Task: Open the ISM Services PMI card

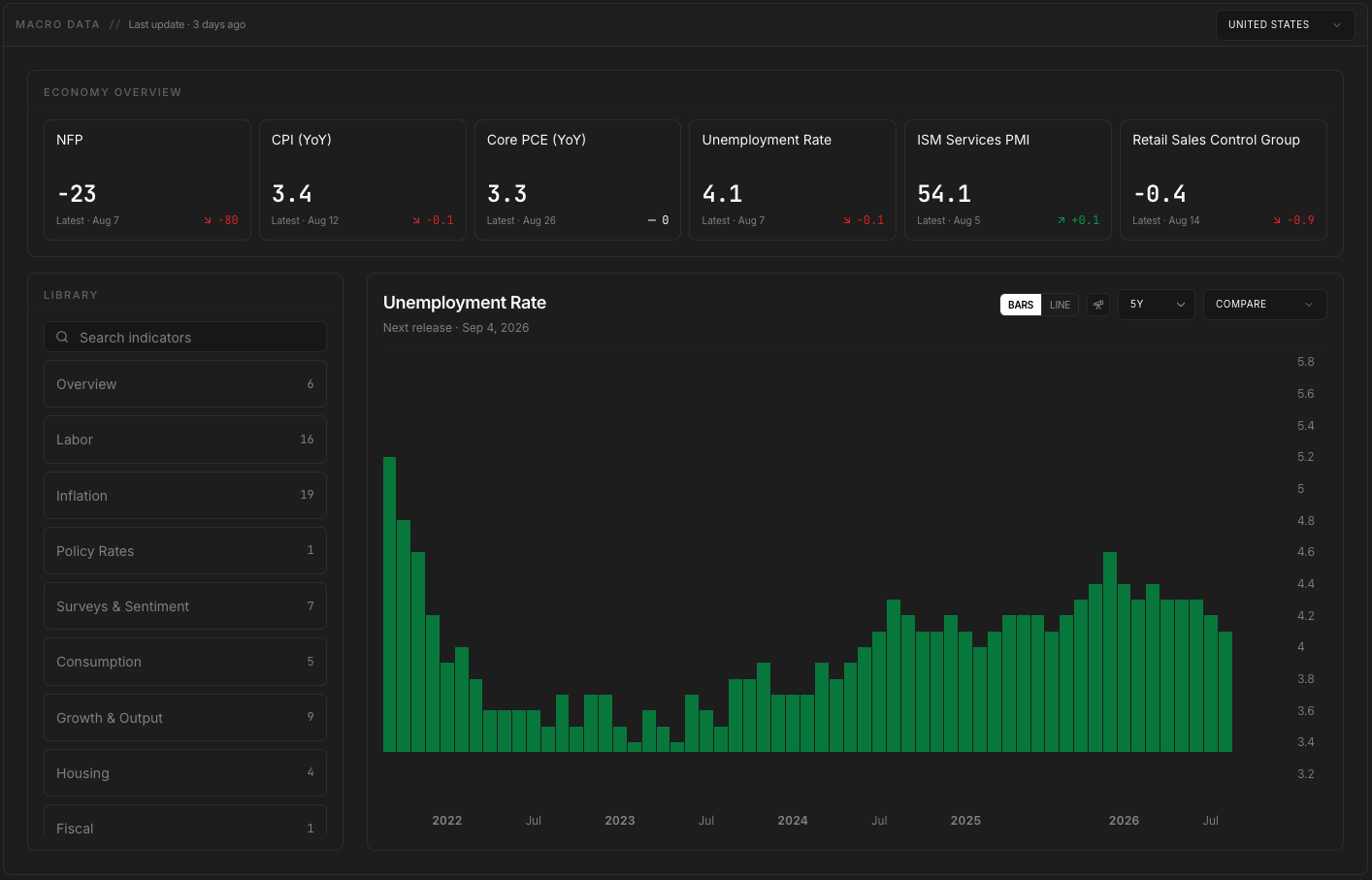Action: click(x=1008, y=179)
